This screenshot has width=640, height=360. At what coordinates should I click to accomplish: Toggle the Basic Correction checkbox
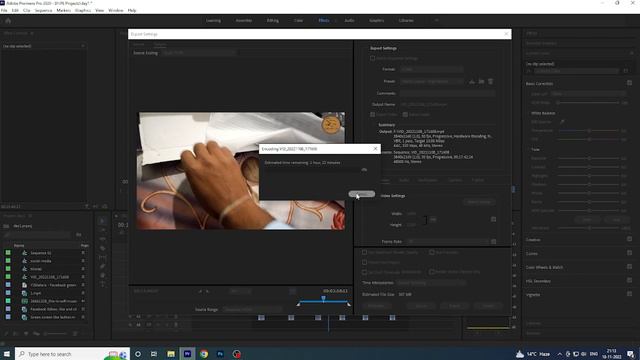[629, 83]
